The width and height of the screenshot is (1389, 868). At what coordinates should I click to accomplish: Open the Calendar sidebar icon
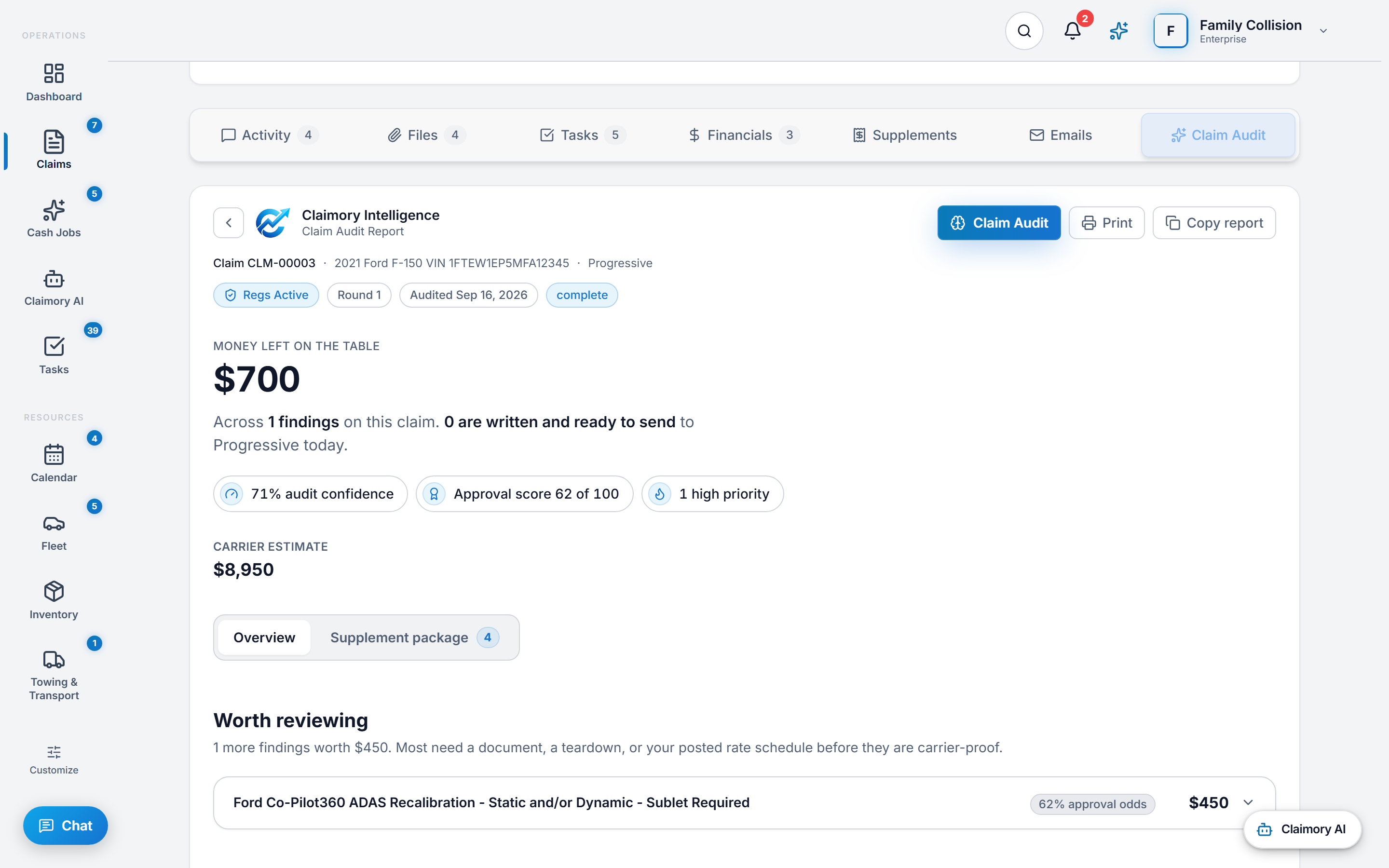[x=54, y=455]
